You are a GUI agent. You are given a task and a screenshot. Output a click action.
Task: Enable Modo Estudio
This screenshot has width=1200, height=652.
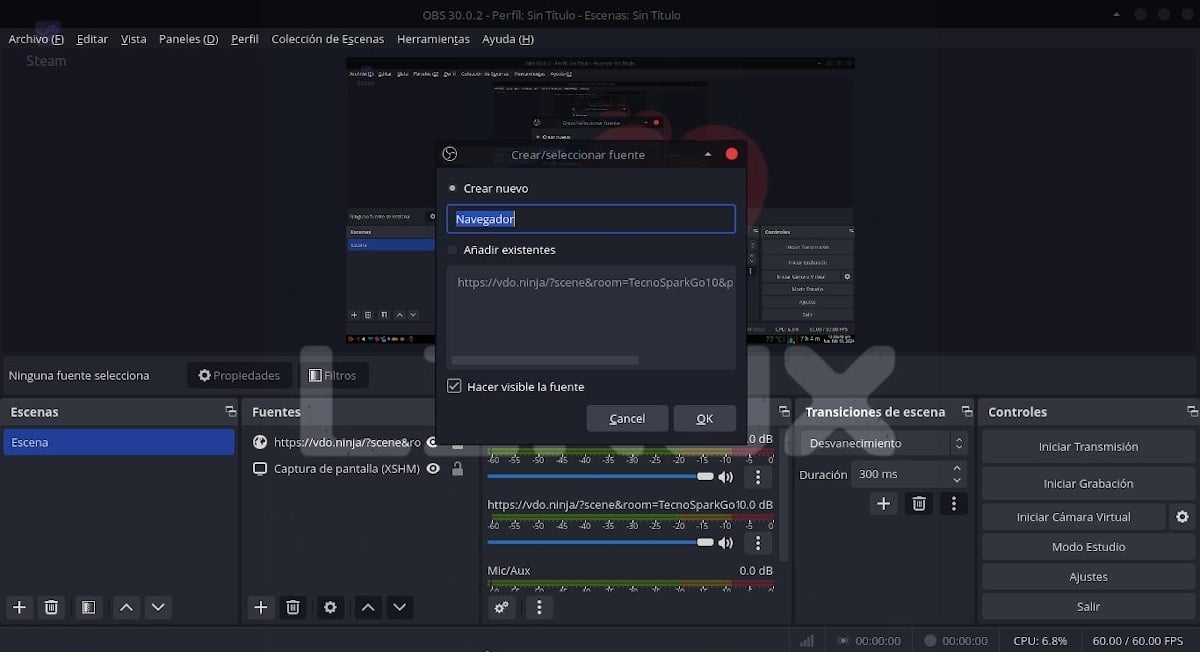coord(1088,547)
